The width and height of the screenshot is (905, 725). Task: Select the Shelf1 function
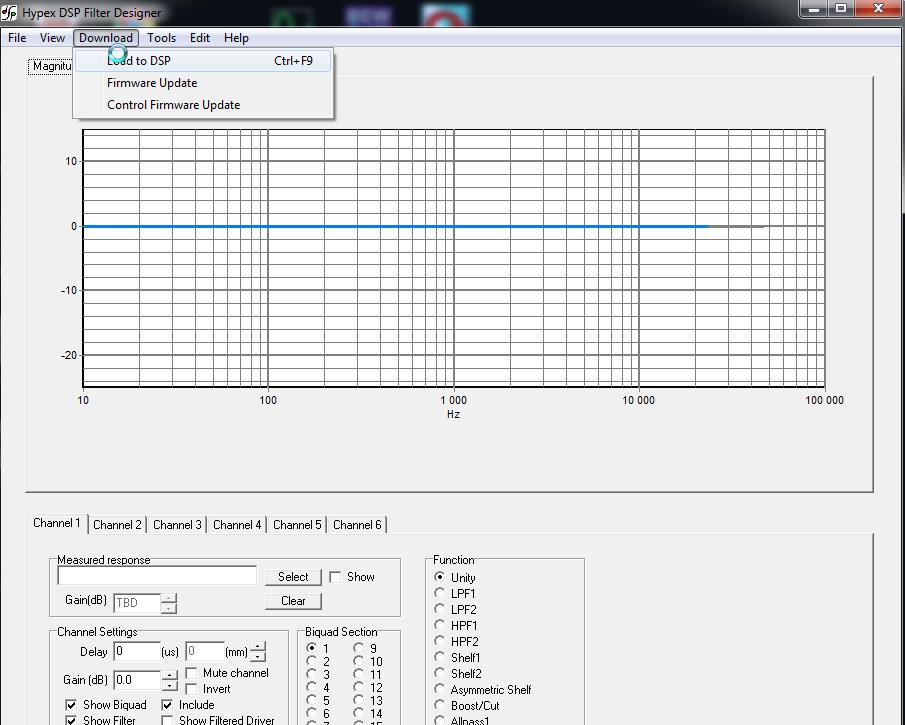[440, 657]
